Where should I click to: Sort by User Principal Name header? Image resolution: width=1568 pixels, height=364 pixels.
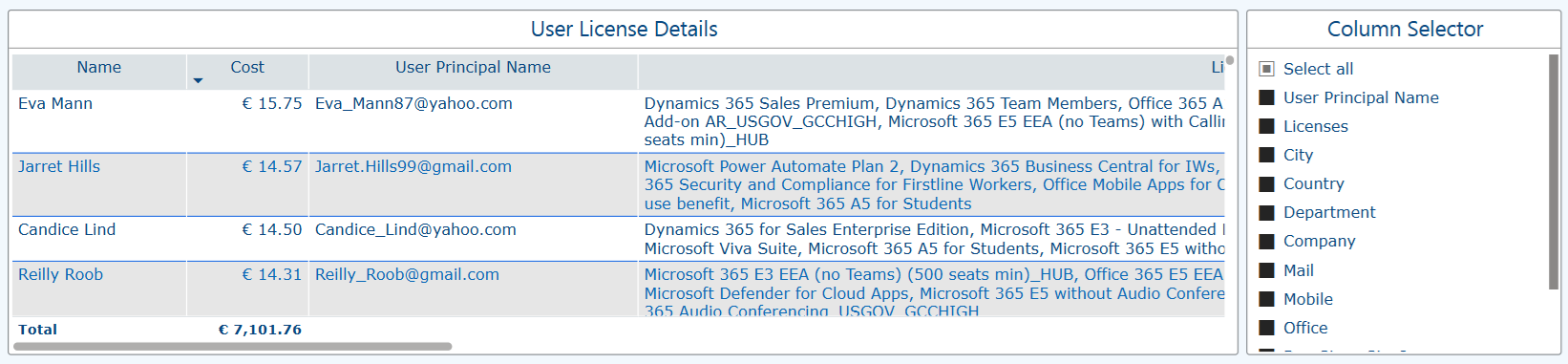(x=473, y=67)
